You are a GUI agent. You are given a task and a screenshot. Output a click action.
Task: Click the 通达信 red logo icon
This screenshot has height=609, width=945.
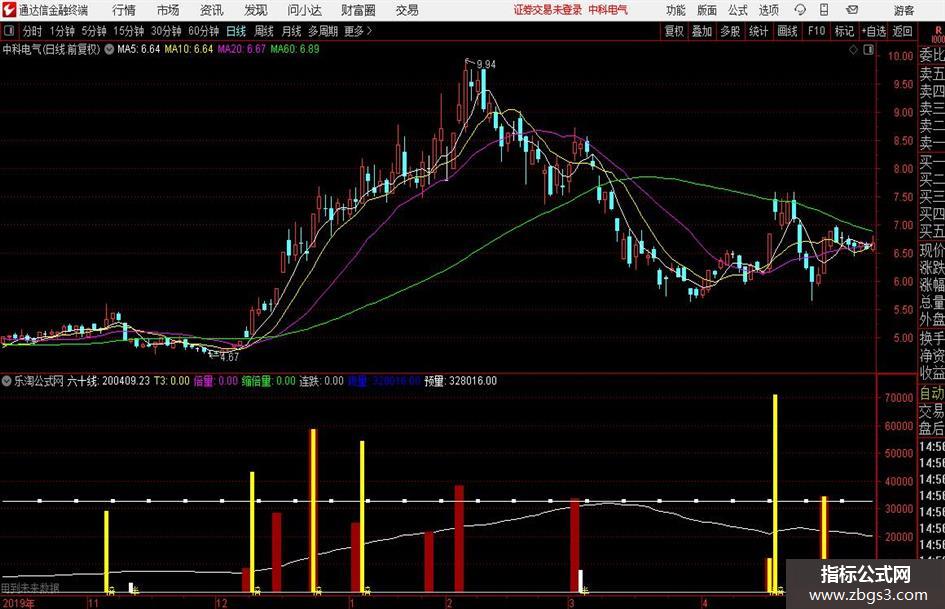[10, 10]
